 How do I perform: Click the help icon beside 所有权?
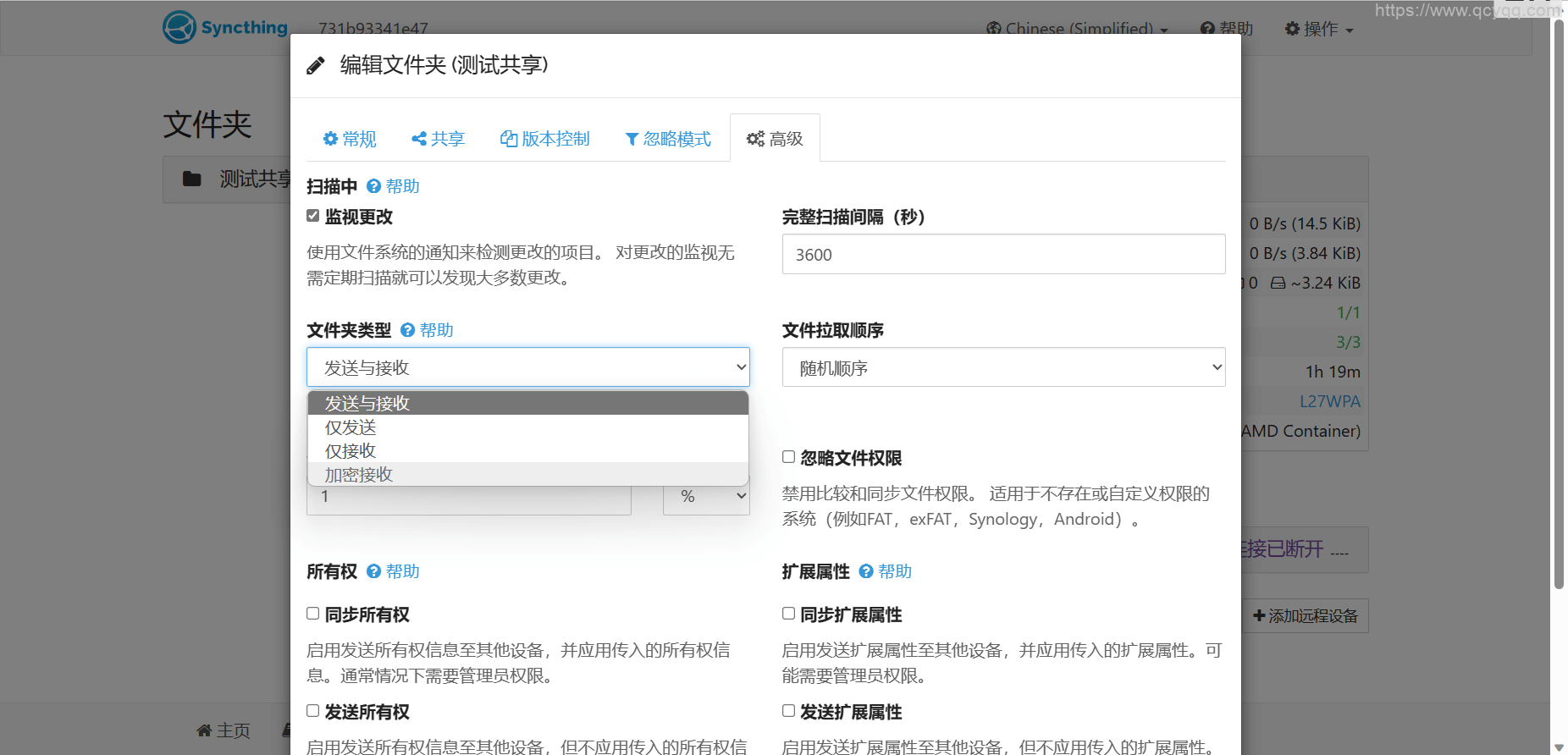tap(373, 571)
